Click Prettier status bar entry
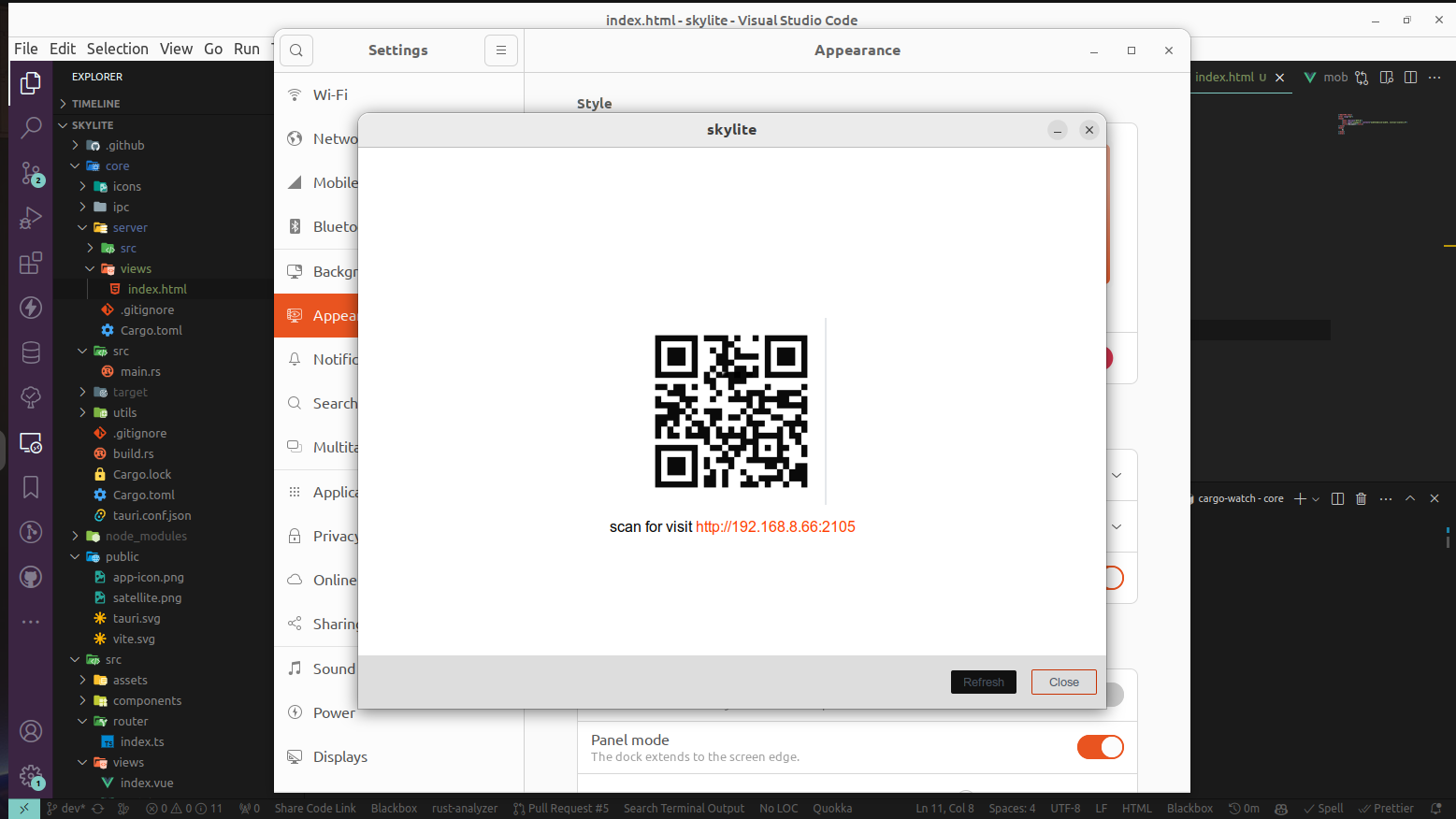Screen dimensions: 1456x819 (x=1386, y=809)
